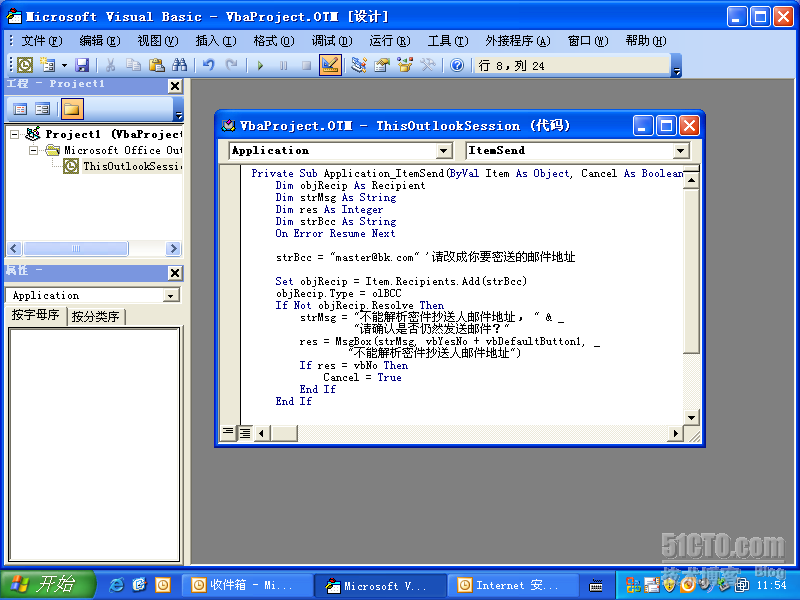Screen dimensions: 800x600
Task: Click the Insert UserForm toolbar icon
Action: (x=48, y=65)
